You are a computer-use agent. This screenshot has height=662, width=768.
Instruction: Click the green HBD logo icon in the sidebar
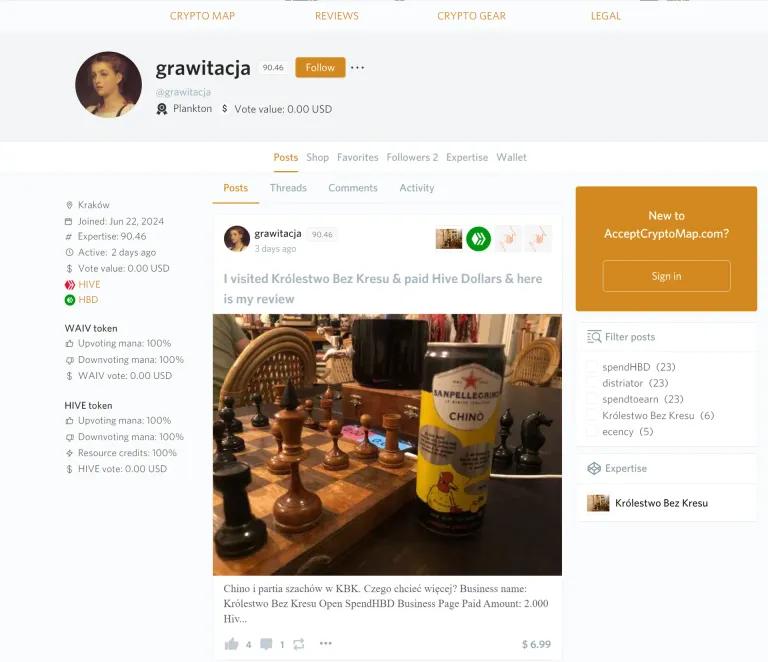[70, 300]
